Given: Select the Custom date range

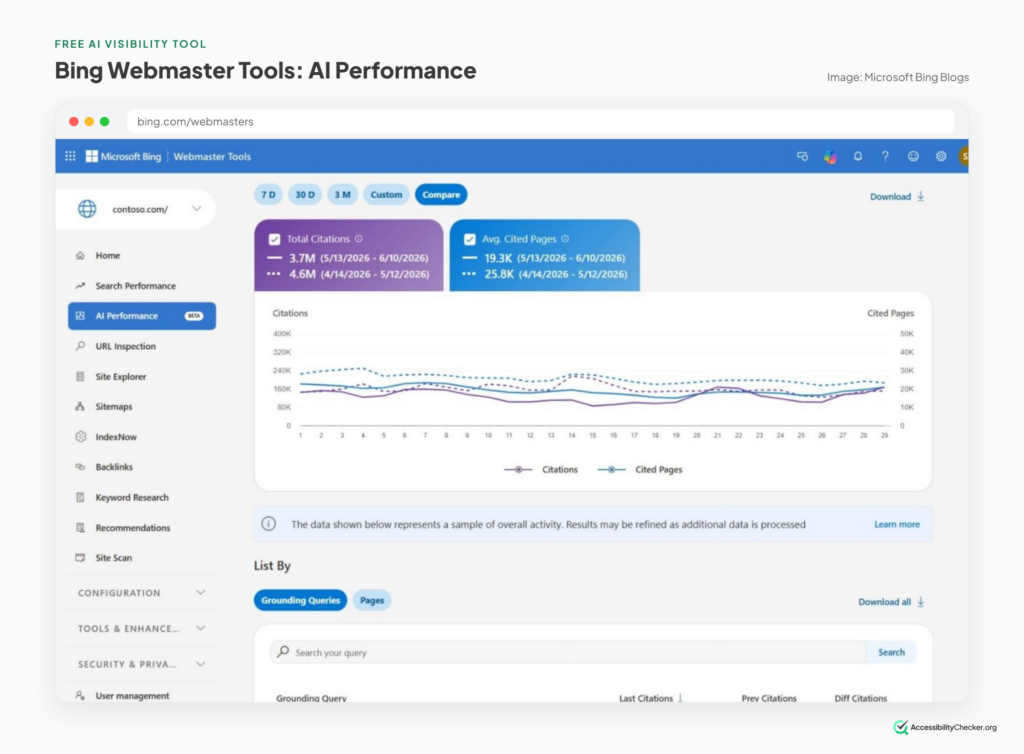Looking at the screenshot, I should 386,195.
